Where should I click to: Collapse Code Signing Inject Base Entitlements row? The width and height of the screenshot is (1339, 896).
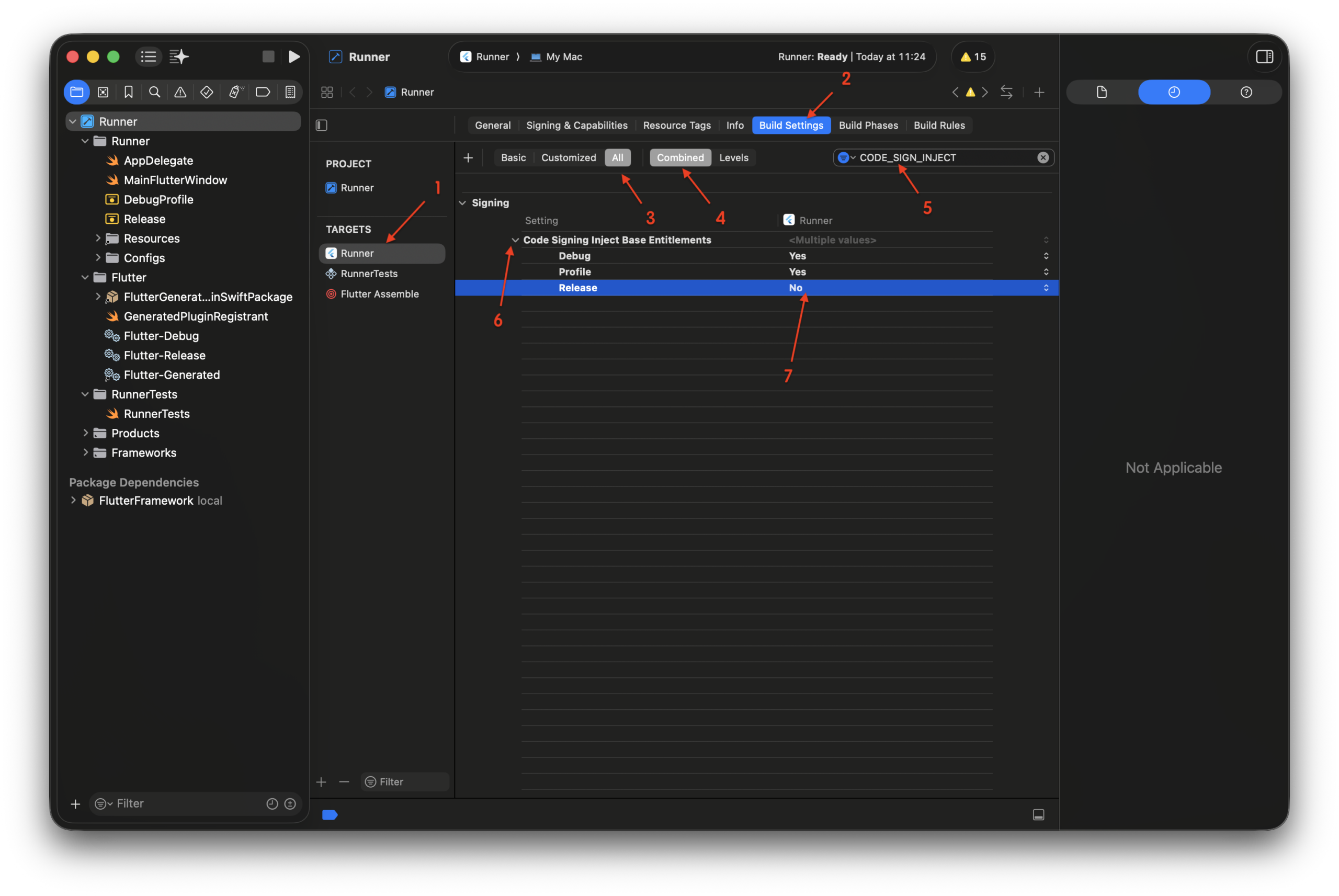tap(515, 240)
